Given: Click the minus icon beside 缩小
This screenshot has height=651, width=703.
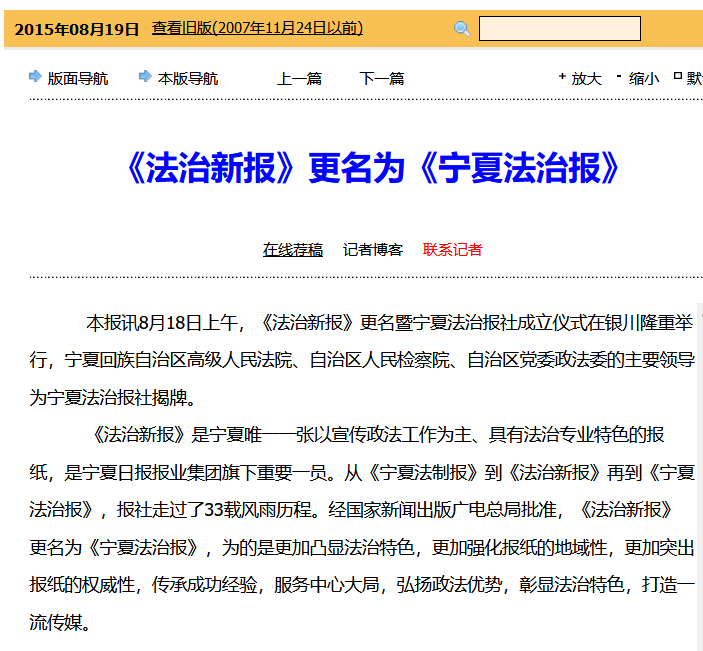Looking at the screenshot, I should coord(619,76).
